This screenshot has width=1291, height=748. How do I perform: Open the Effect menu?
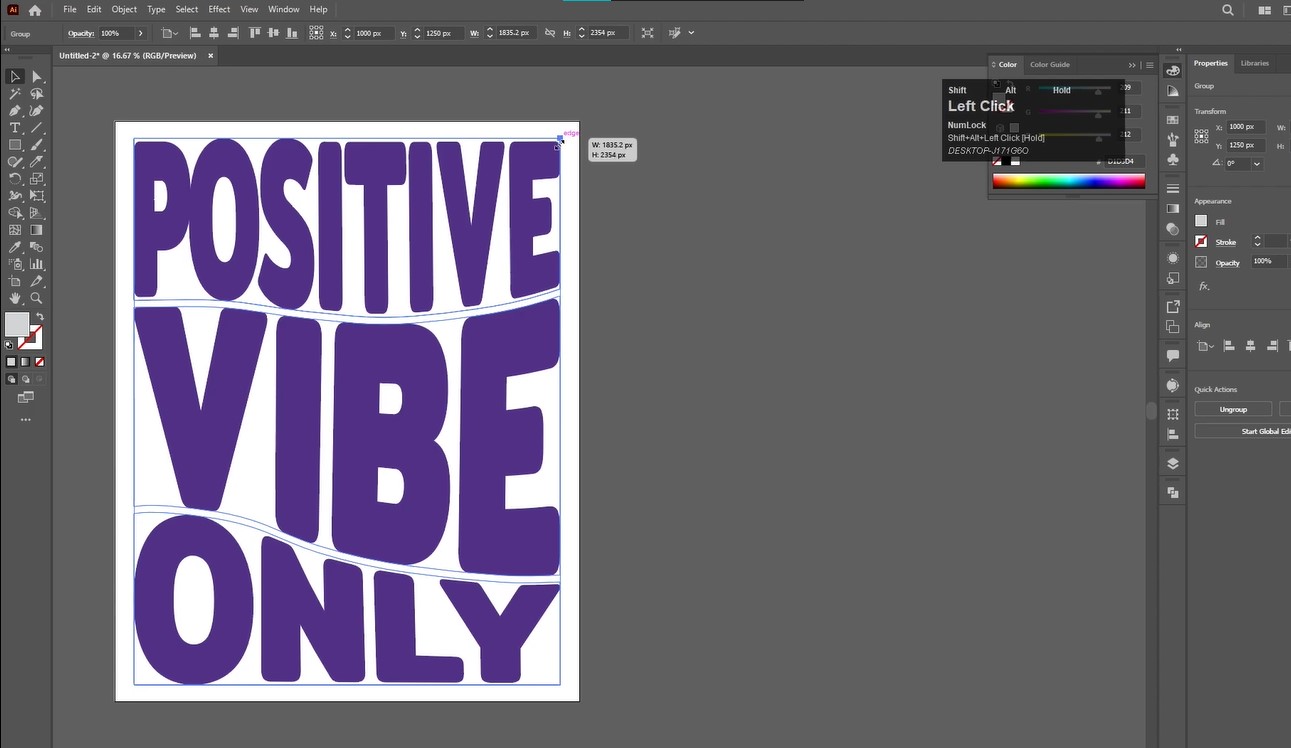[219, 9]
